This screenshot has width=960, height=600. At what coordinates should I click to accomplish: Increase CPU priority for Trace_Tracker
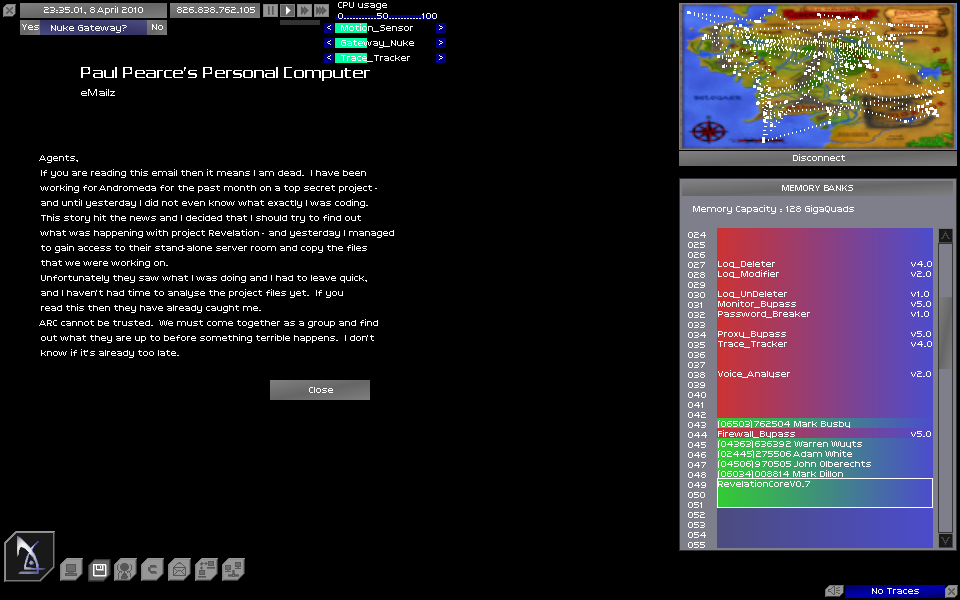[x=441, y=58]
